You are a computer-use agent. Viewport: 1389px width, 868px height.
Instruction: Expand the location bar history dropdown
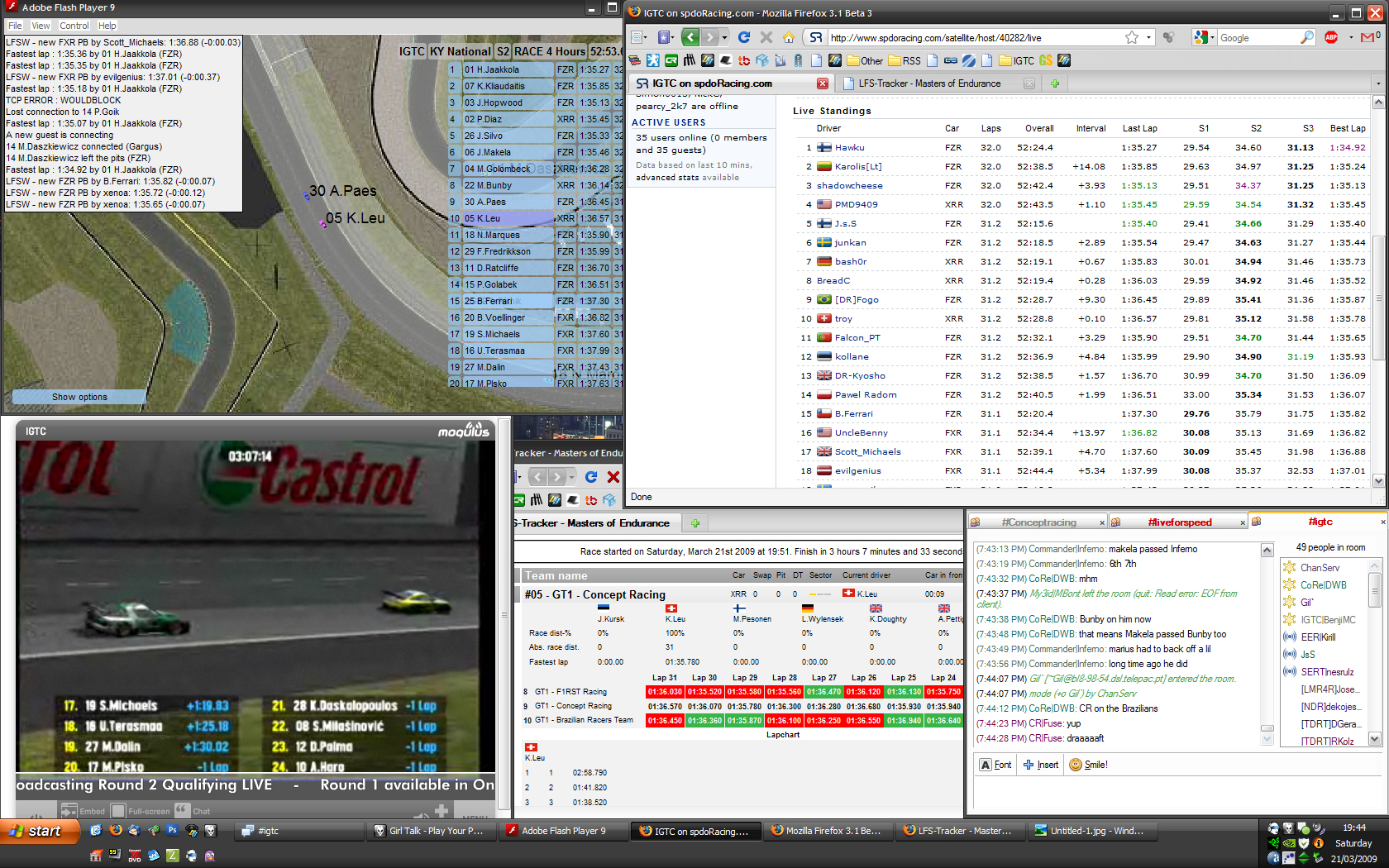[x=1149, y=37]
